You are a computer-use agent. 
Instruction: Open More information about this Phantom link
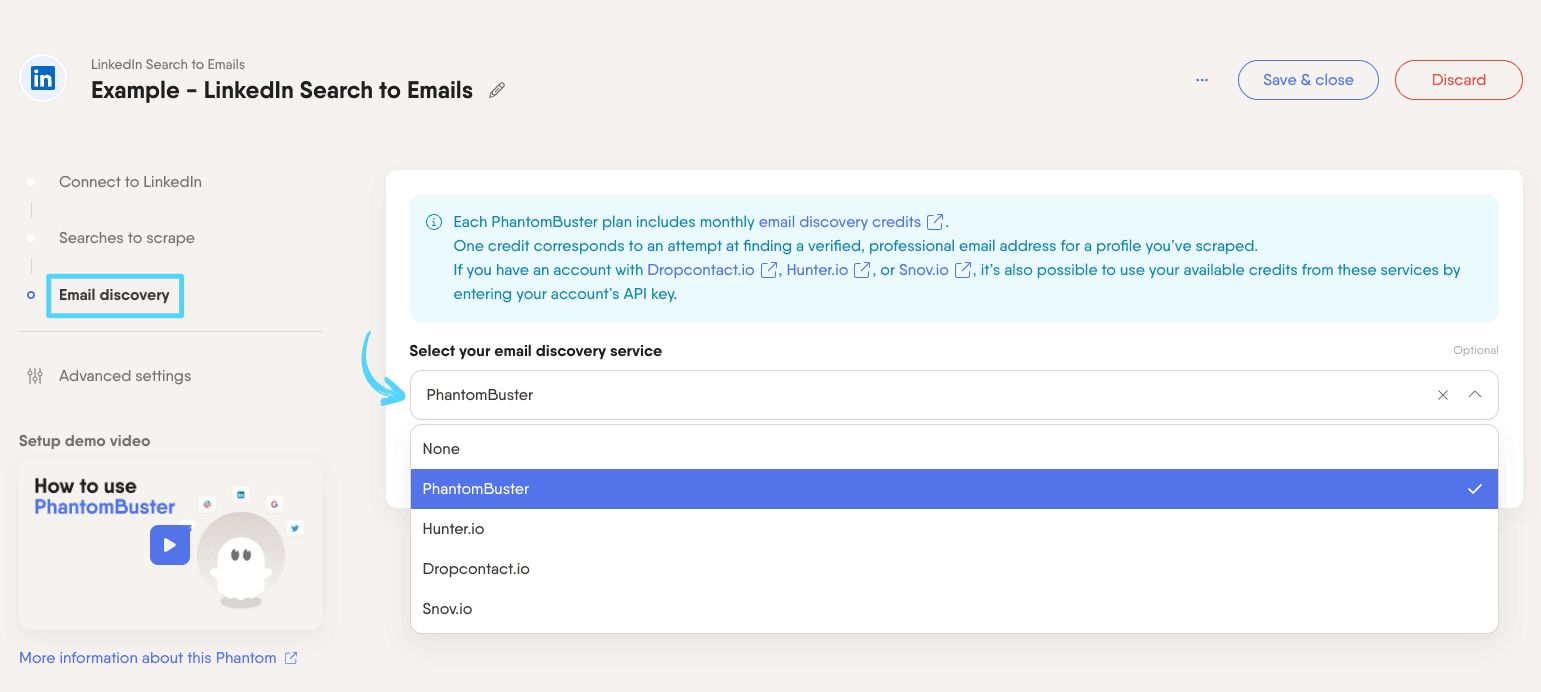coord(148,658)
